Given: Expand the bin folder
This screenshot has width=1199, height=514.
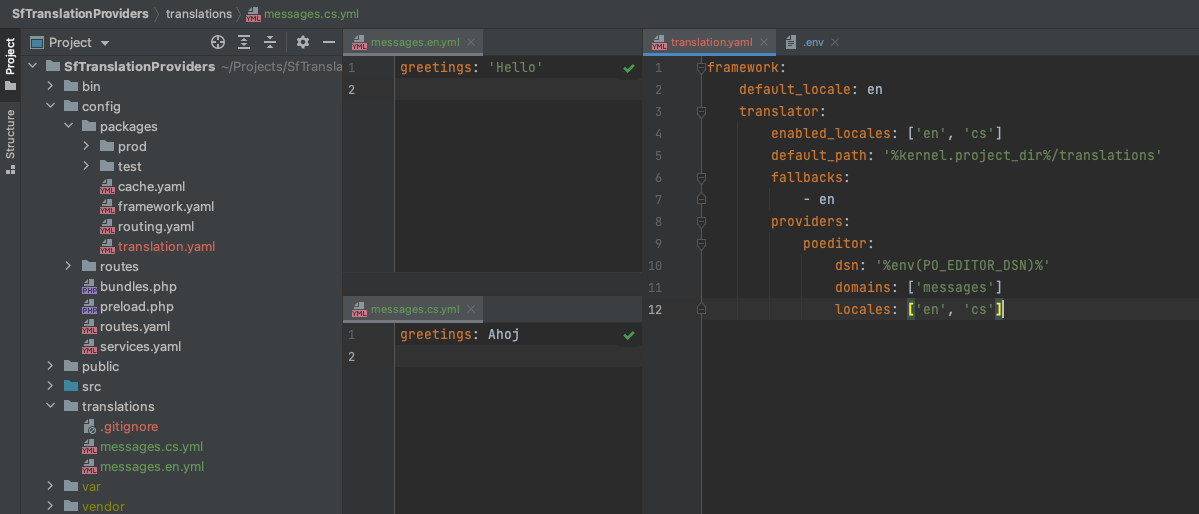Looking at the screenshot, I should tap(50, 86).
